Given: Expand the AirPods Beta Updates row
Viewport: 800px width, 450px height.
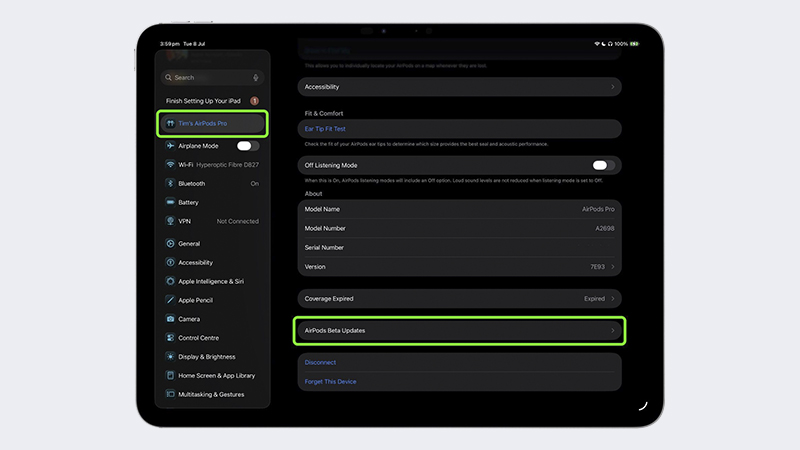Looking at the screenshot, I should coord(460,330).
